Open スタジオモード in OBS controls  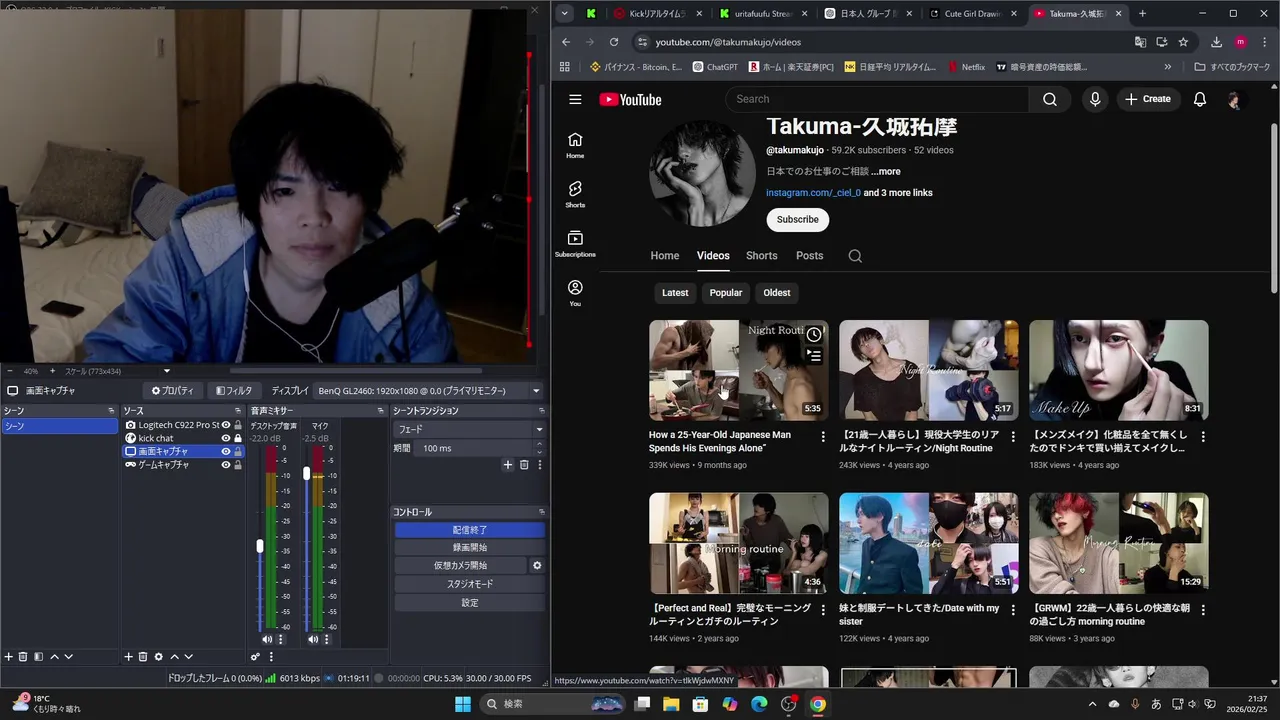tap(470, 584)
